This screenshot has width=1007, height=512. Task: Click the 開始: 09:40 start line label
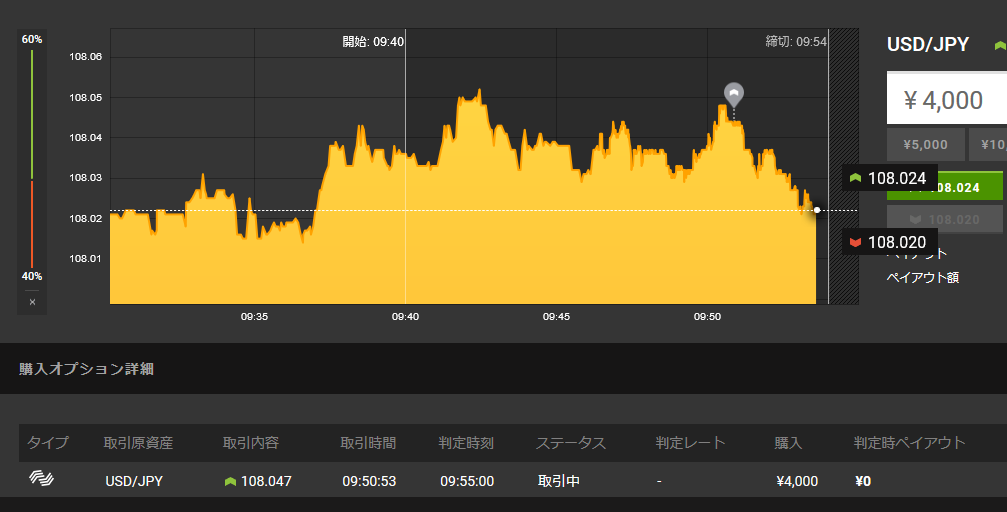click(373, 42)
